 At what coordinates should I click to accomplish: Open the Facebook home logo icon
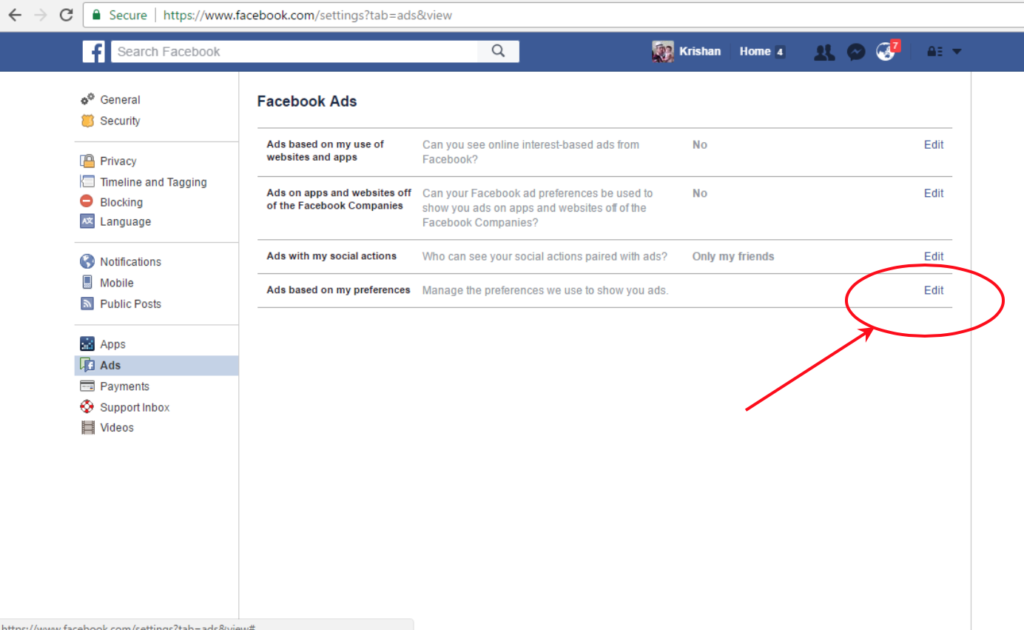(x=93, y=51)
